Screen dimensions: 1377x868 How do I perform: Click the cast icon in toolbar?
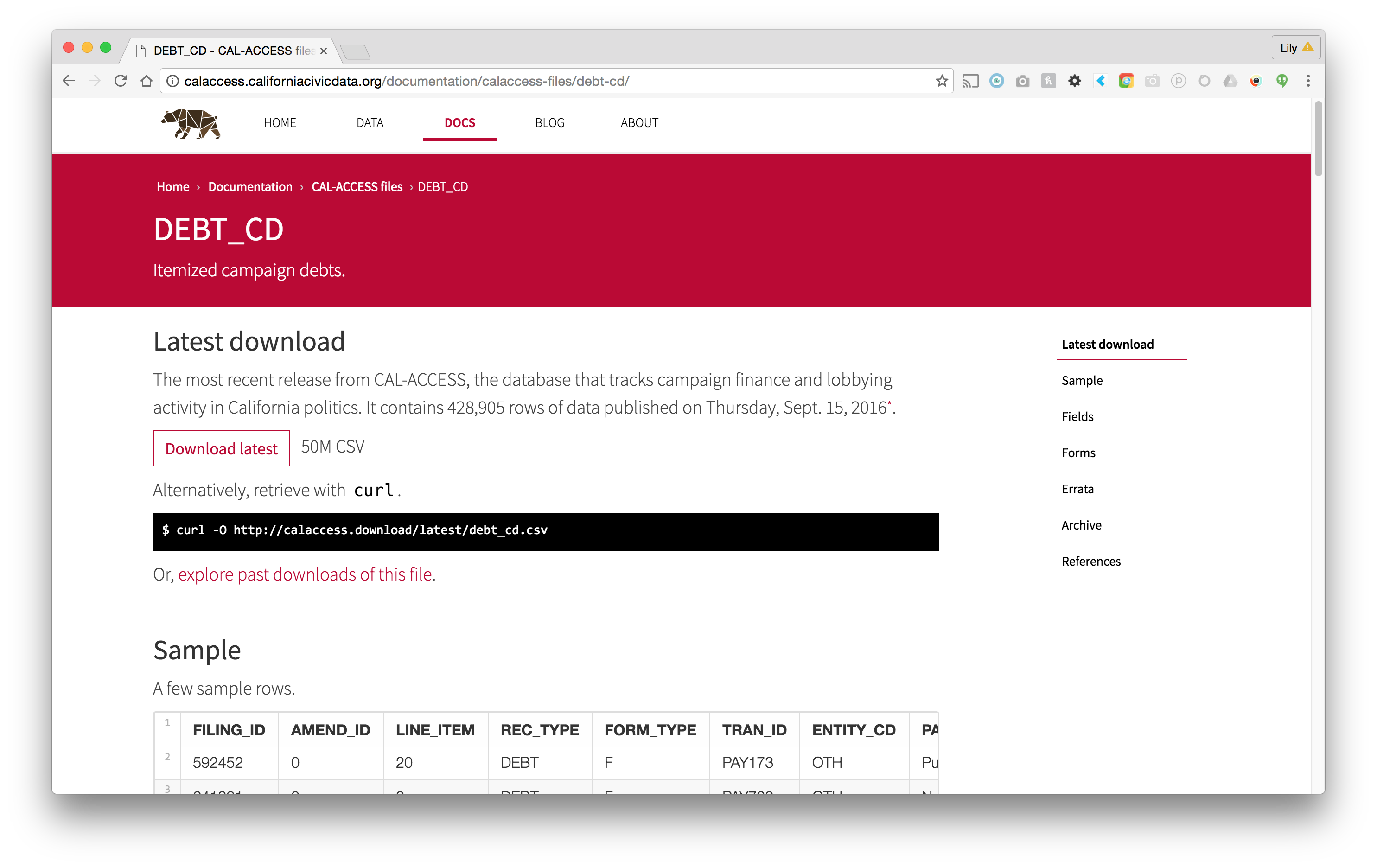point(970,81)
